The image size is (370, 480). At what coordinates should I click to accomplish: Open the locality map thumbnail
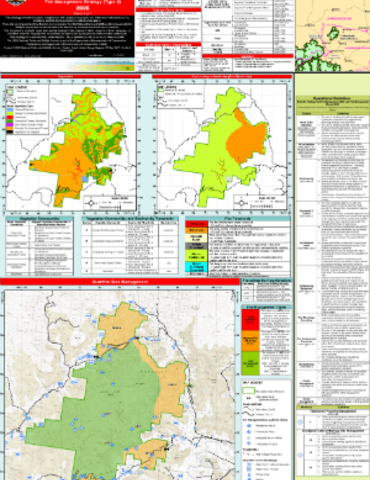[x=332, y=35]
